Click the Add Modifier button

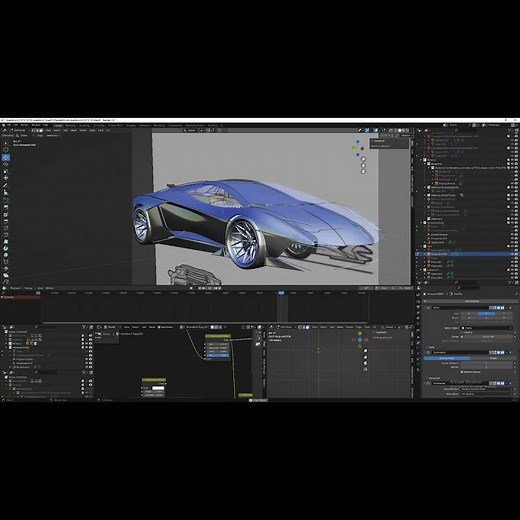click(x=472, y=301)
